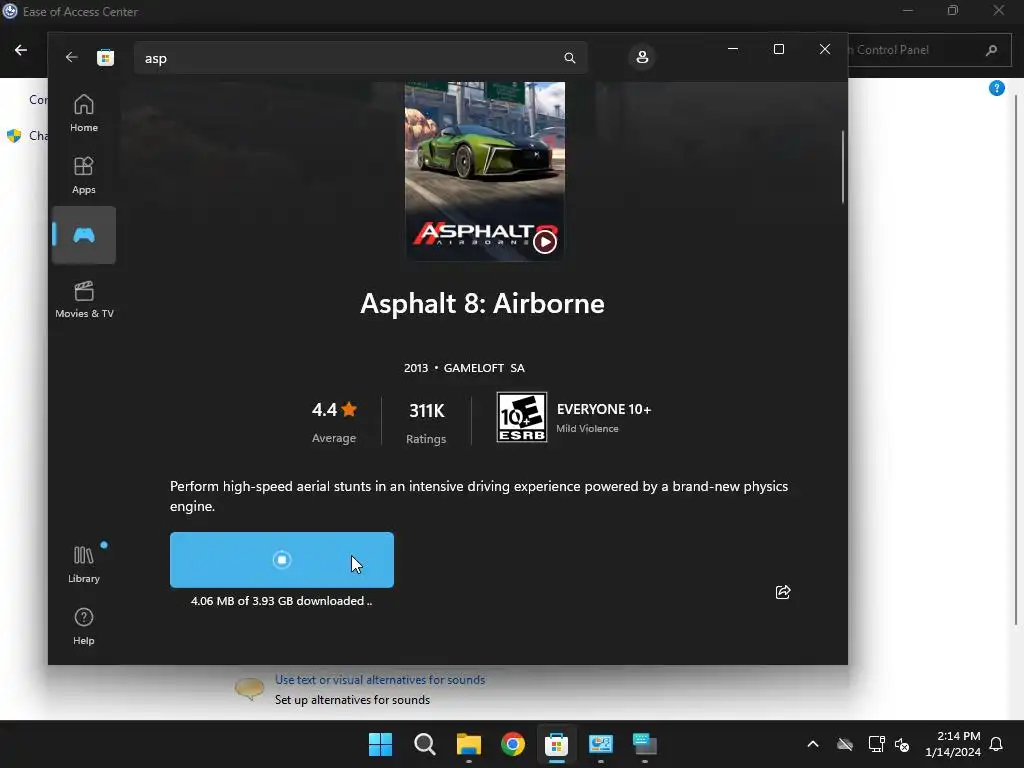Show hidden system tray icons
This screenshot has height=768, width=1024.
coord(812,744)
